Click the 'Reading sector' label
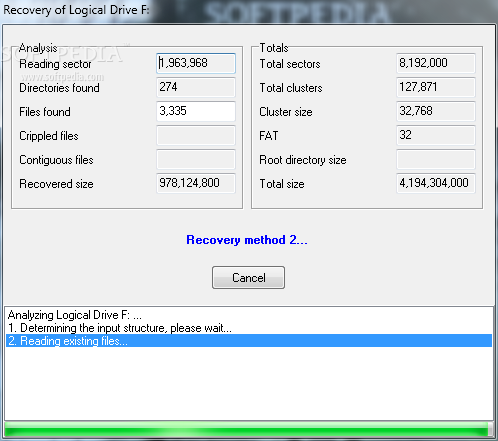 (55, 64)
